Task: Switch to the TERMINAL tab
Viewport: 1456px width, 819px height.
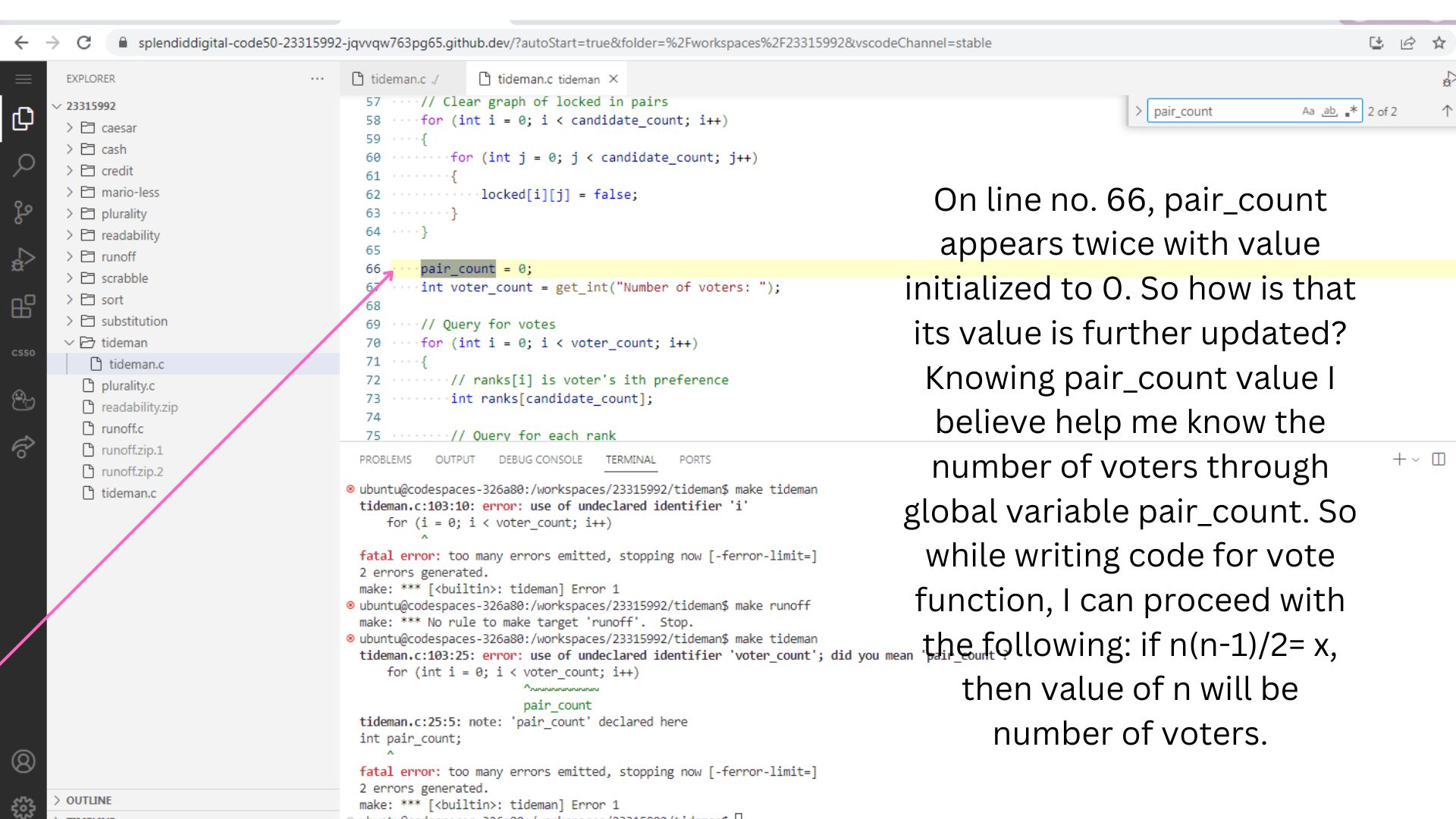Action: point(630,460)
